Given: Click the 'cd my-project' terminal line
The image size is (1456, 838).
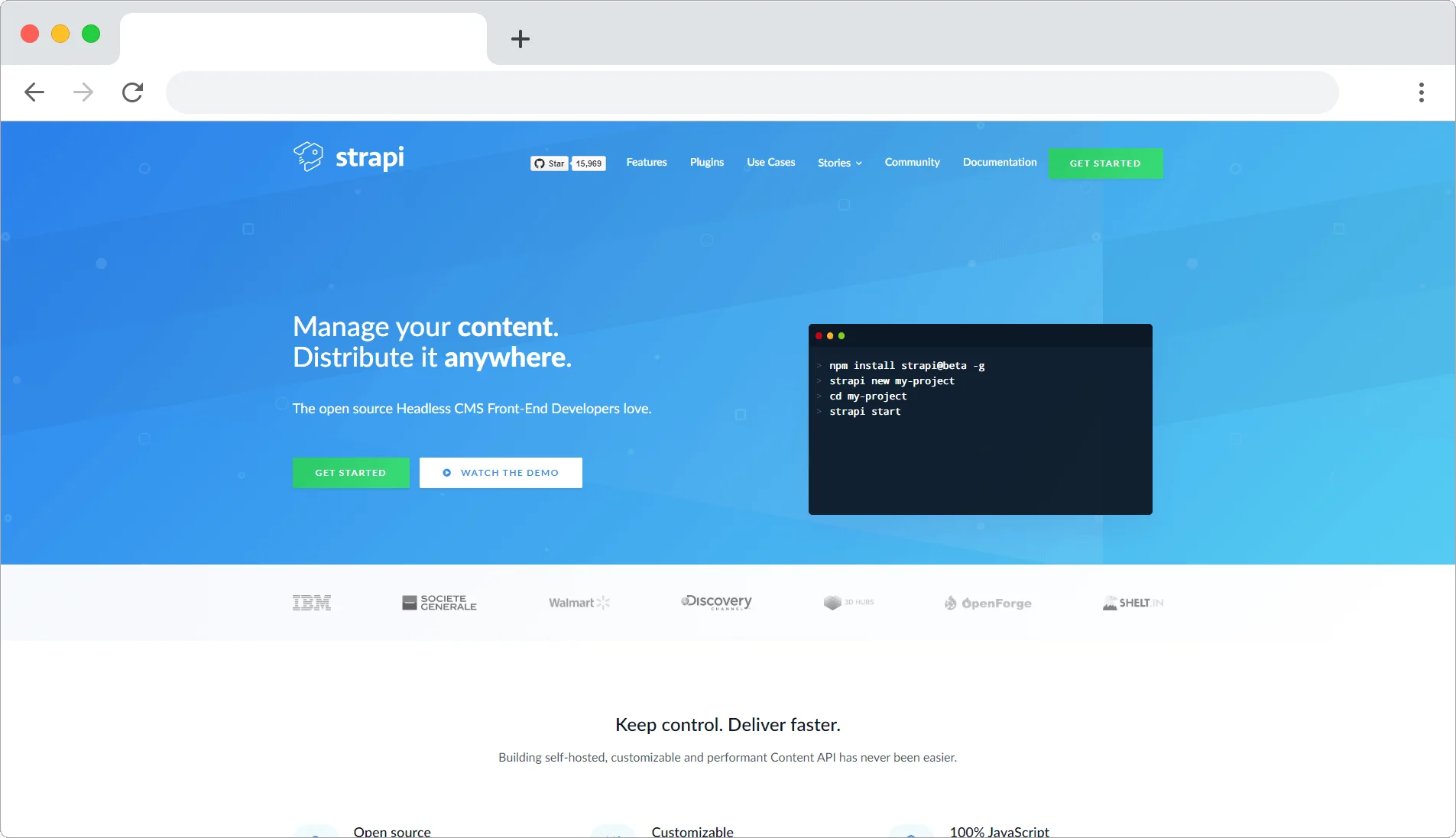Looking at the screenshot, I should (x=868, y=396).
